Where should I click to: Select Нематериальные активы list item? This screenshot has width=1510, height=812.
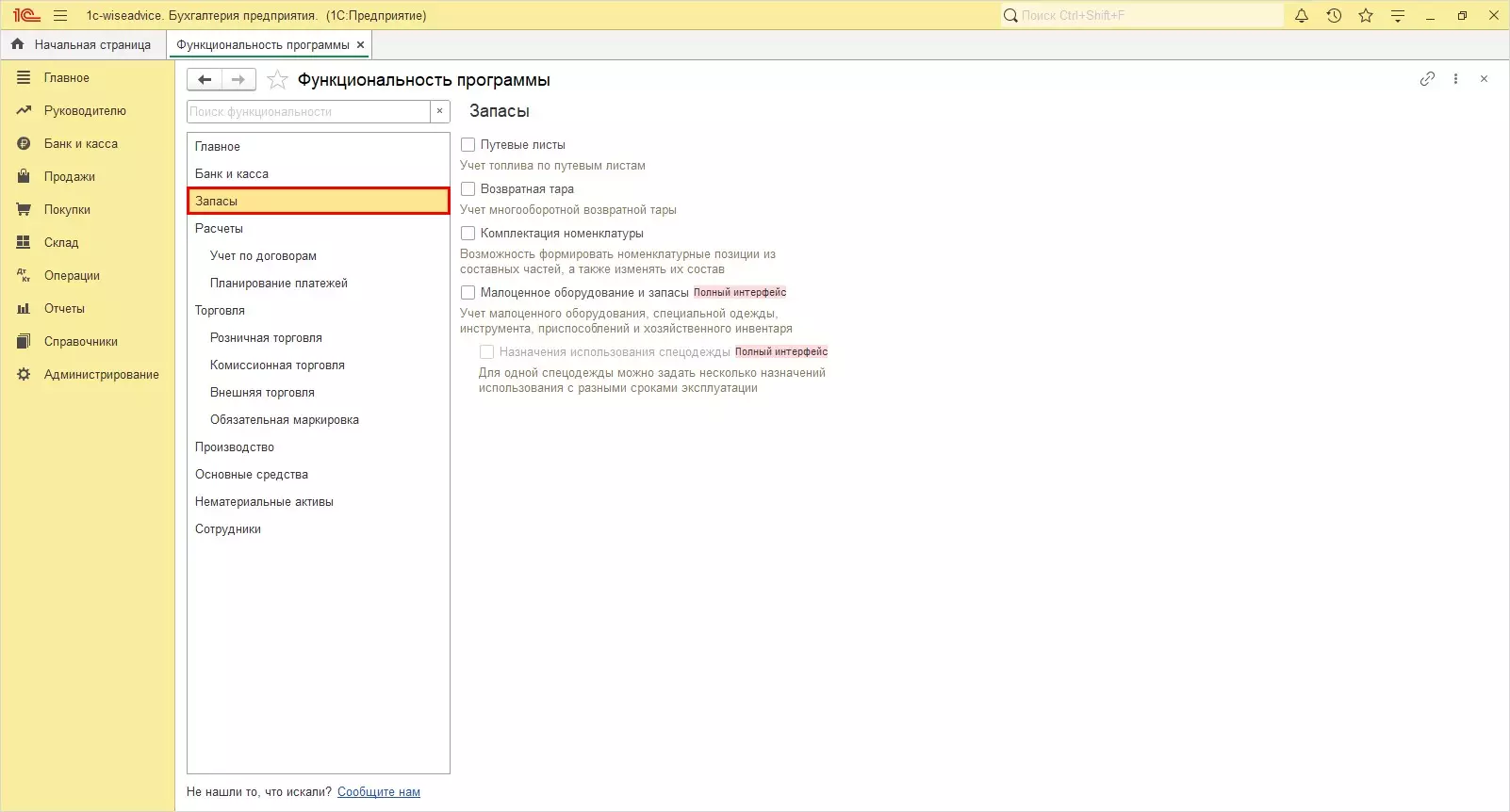pyautogui.click(x=319, y=502)
